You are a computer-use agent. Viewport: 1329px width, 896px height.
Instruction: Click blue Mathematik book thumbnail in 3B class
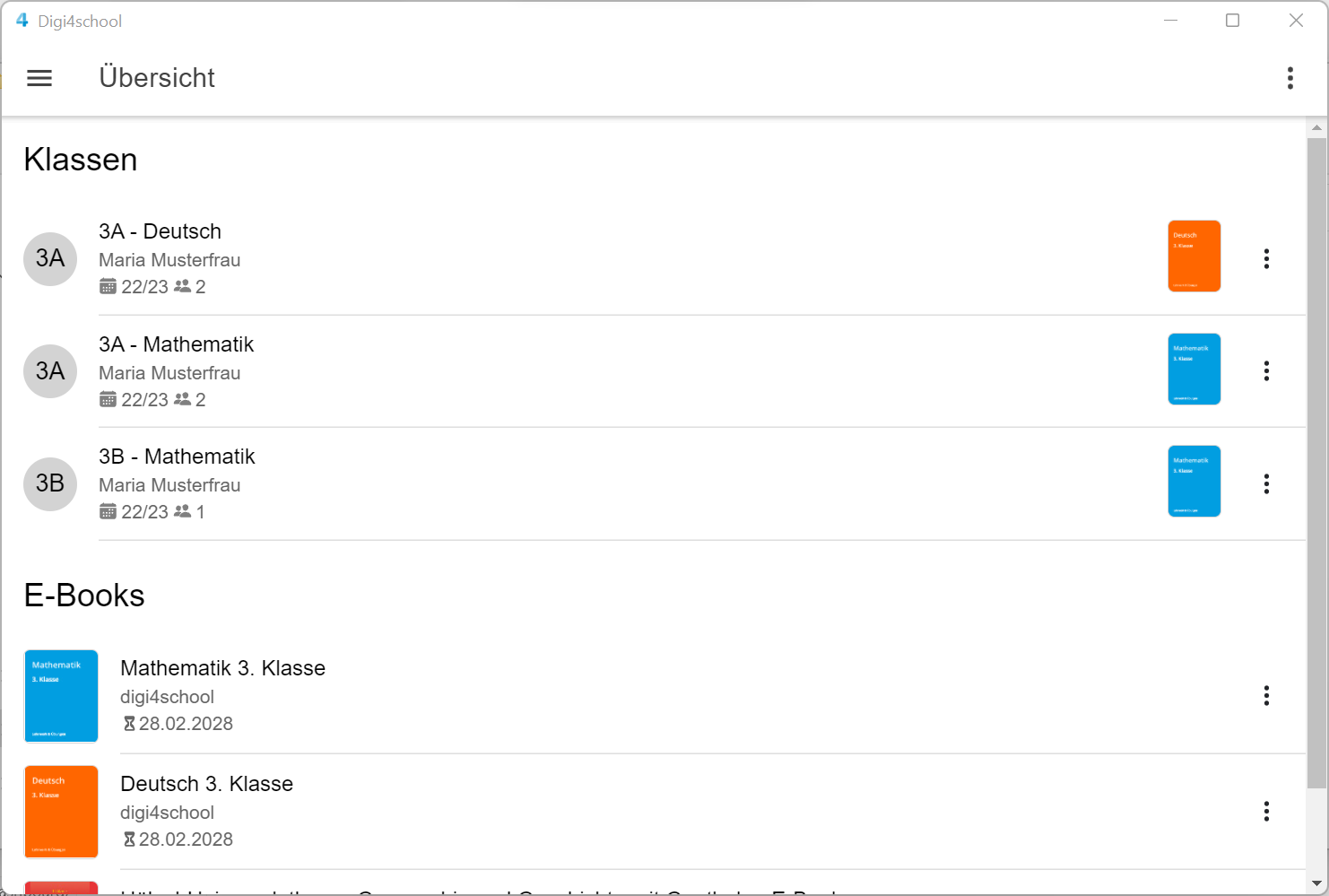tap(1194, 482)
